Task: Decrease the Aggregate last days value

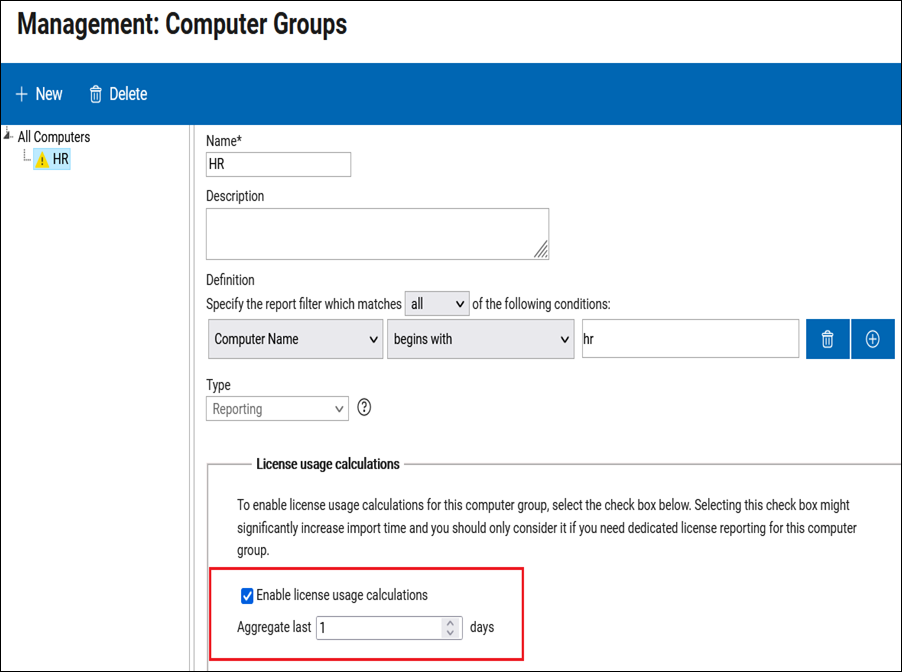Action: (450, 633)
